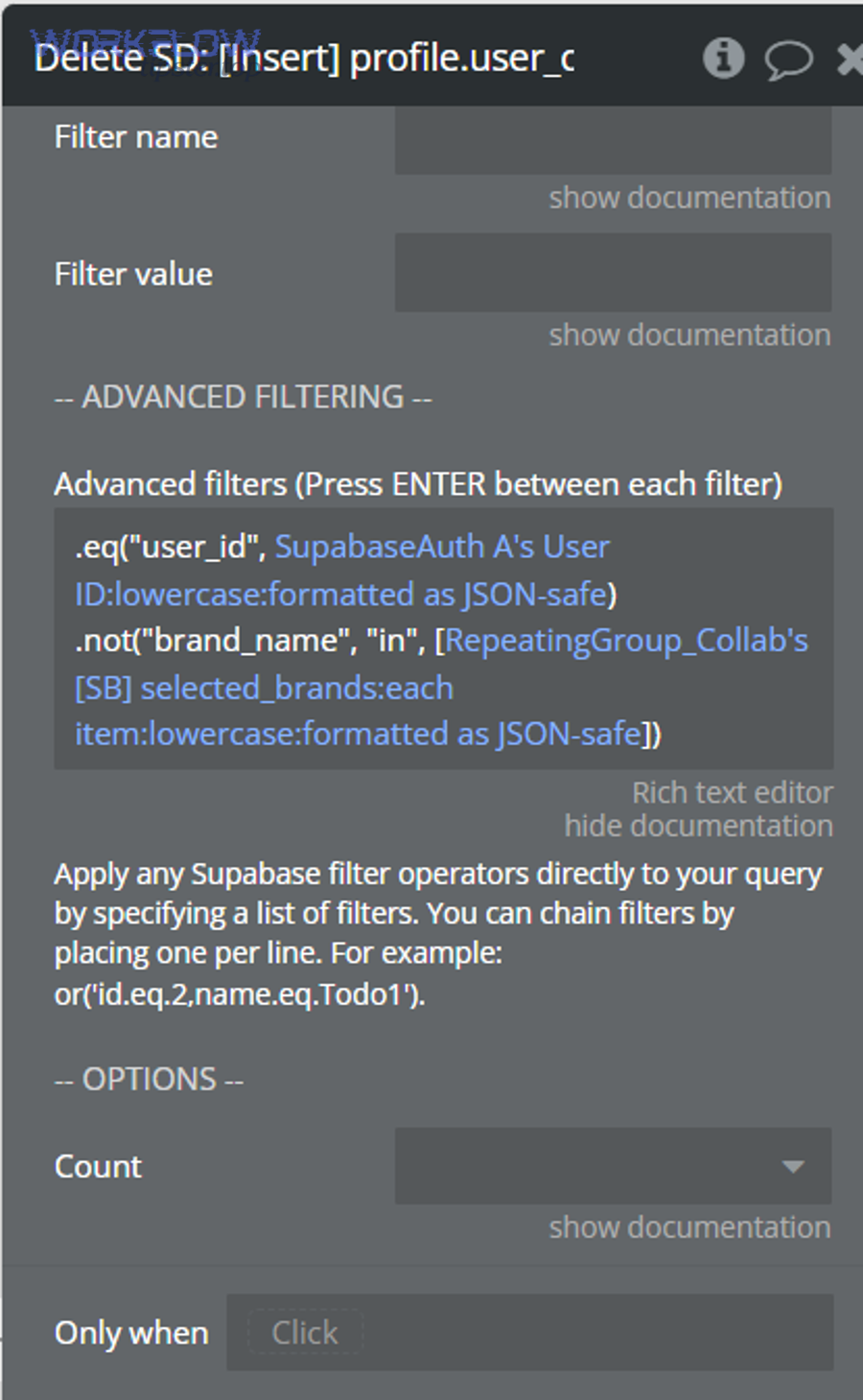Viewport: 863px width, 1400px height.
Task: Click the Filter name input field
Action: (612, 140)
